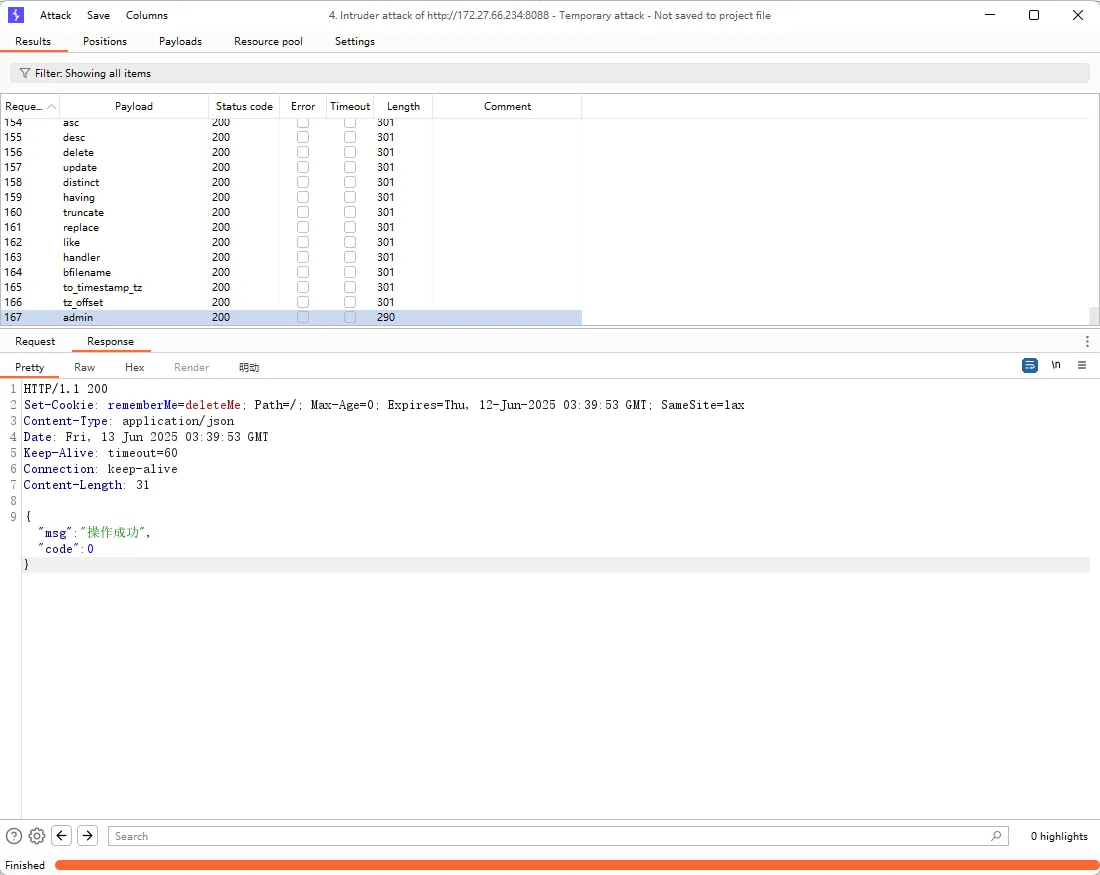
Task: Click the right arrow to find next match
Action: 87,835
